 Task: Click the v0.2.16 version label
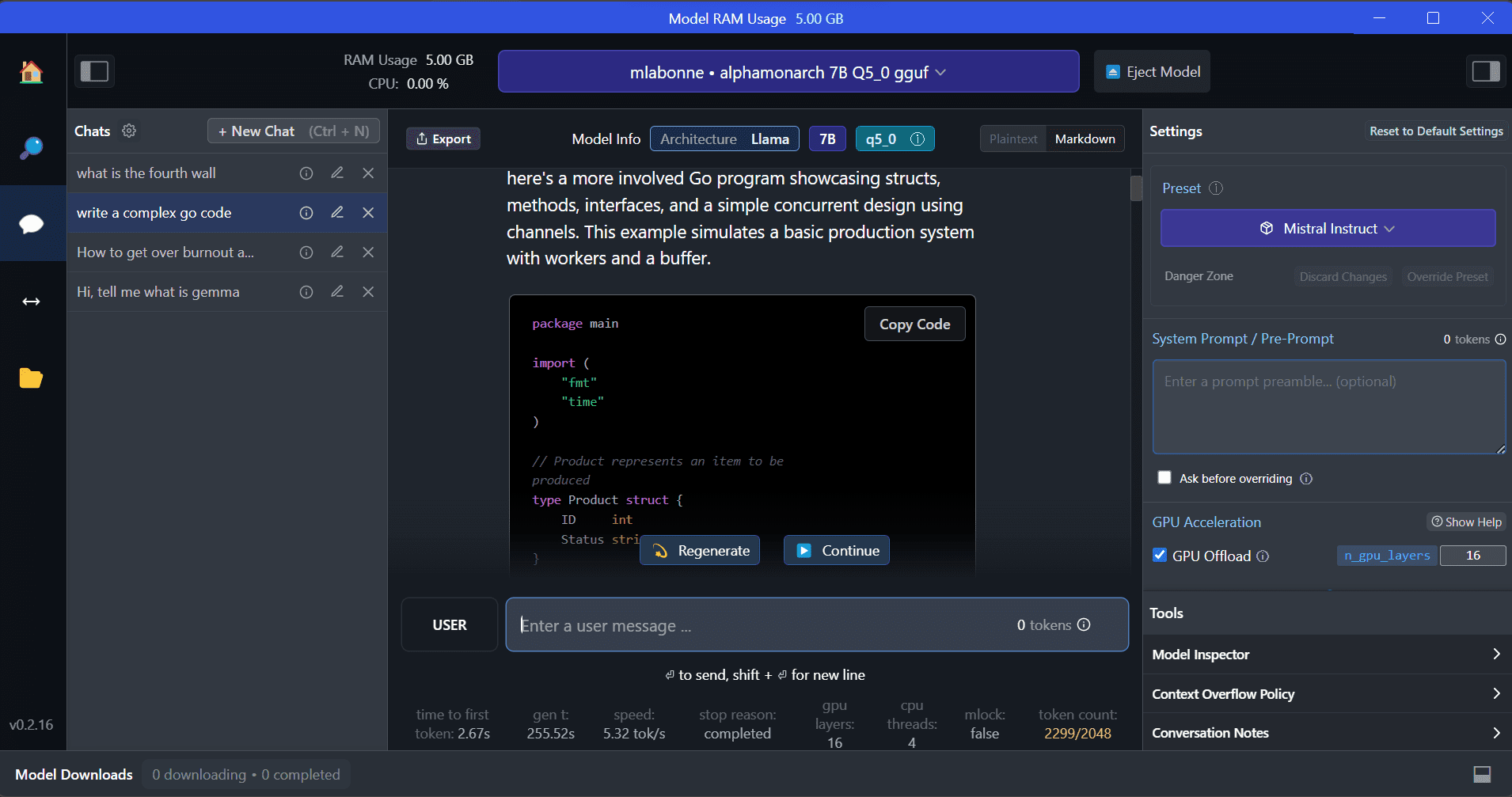click(32, 724)
